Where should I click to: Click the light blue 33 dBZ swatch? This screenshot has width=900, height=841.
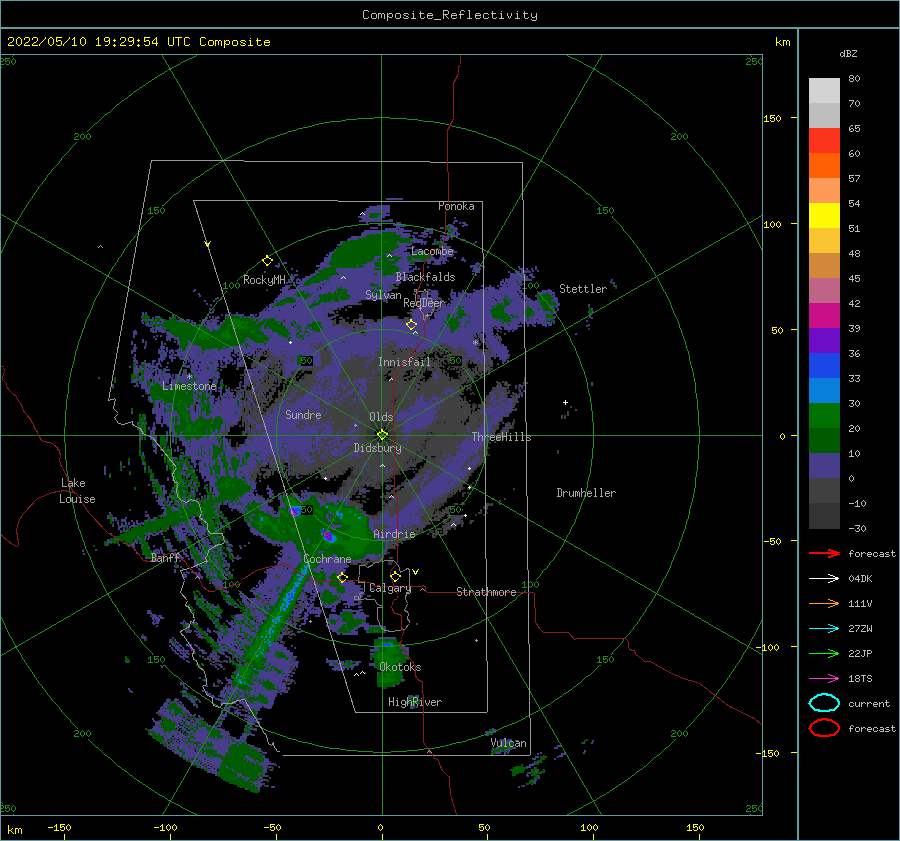(x=824, y=390)
